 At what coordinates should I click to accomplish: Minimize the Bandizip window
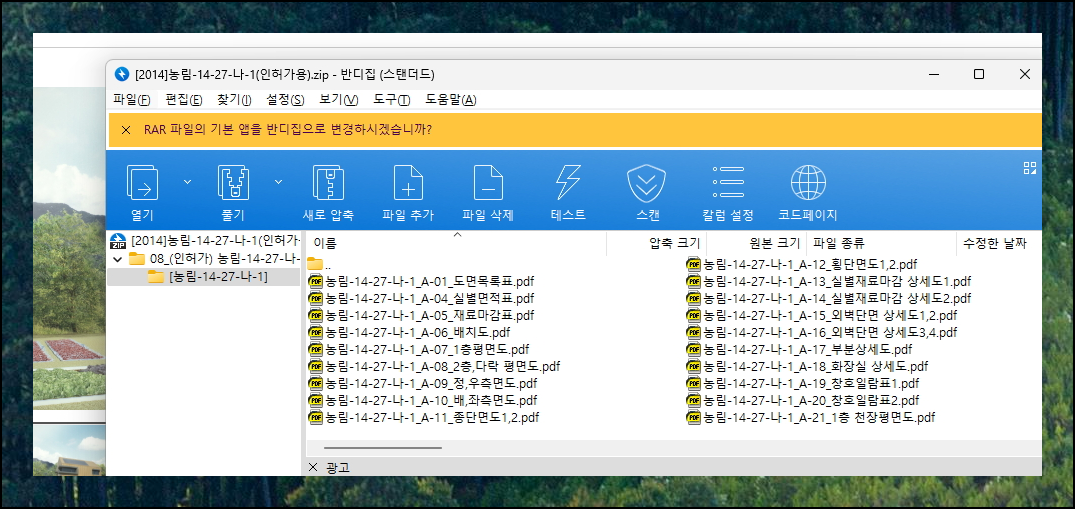pyautogui.click(x=934, y=74)
